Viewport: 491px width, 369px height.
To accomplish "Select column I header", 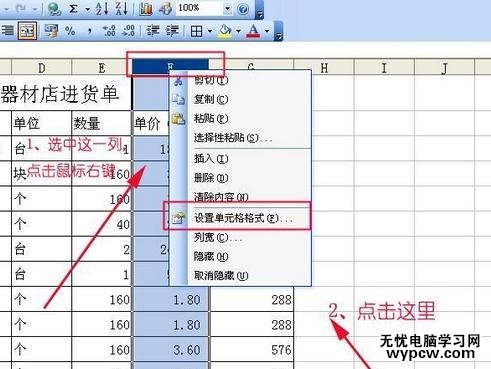I will coord(384,68).
